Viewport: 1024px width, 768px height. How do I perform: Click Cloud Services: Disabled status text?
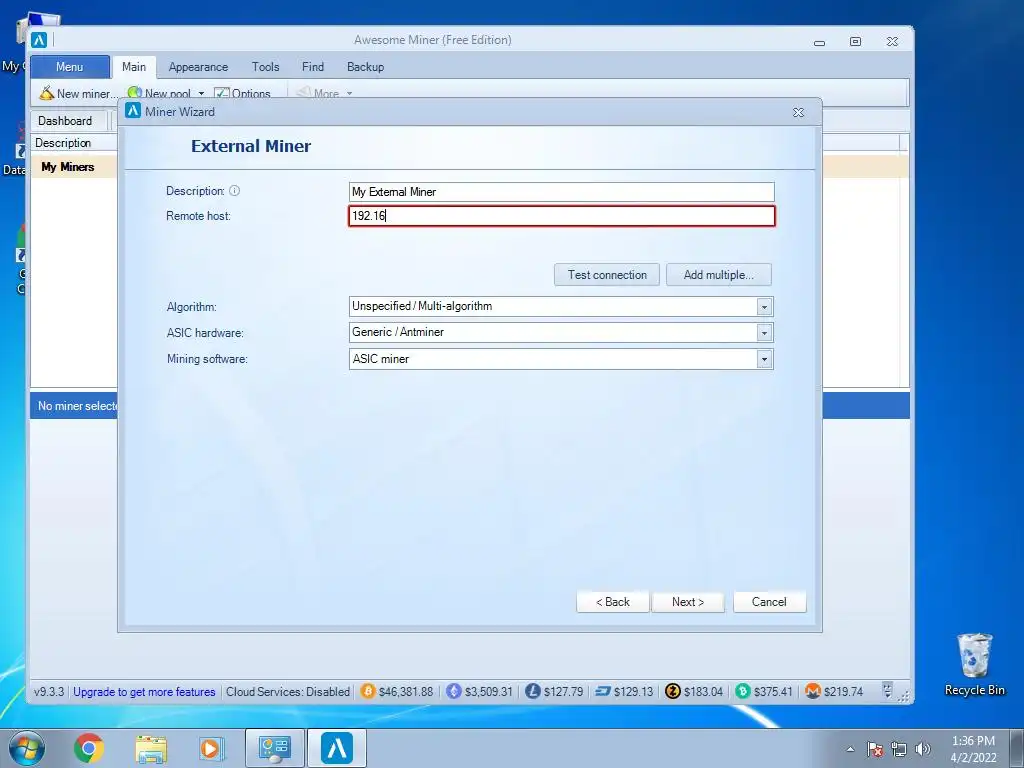pyautogui.click(x=288, y=692)
